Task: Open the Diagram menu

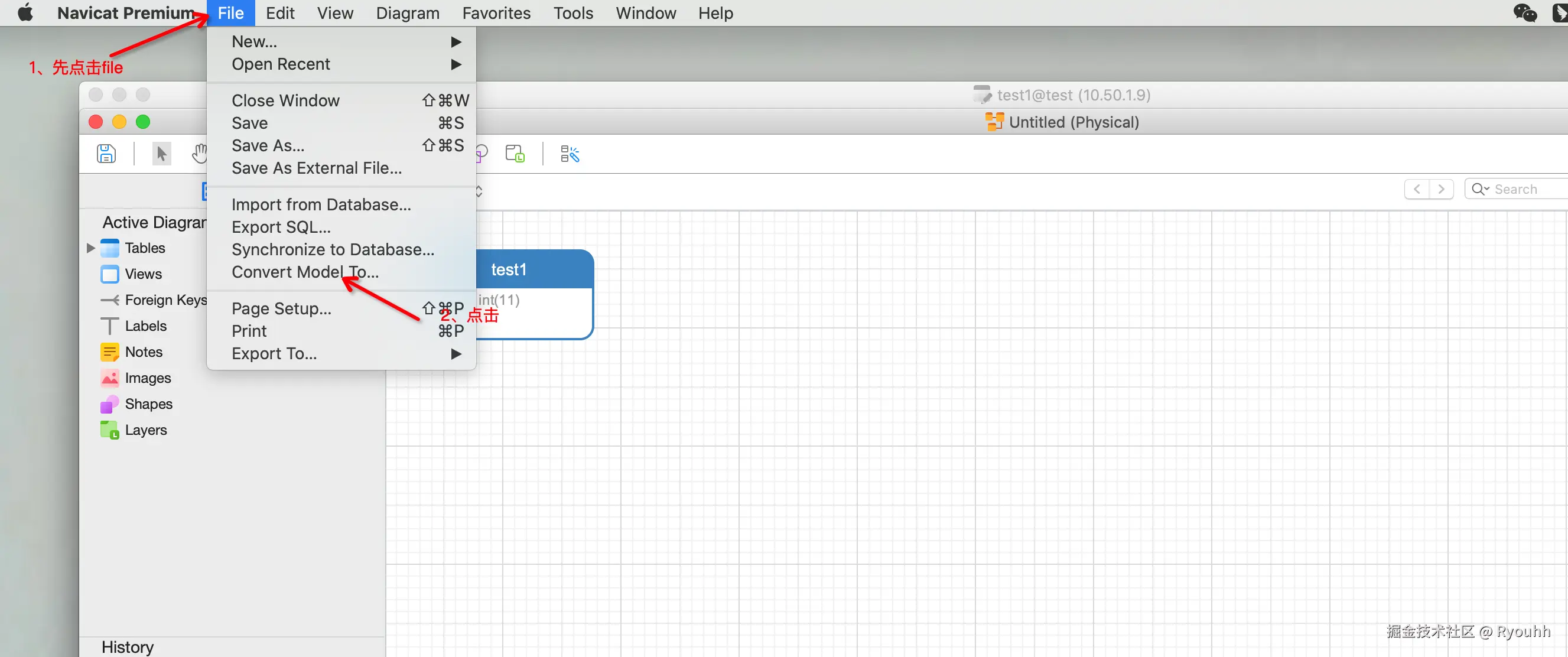Action: [407, 13]
